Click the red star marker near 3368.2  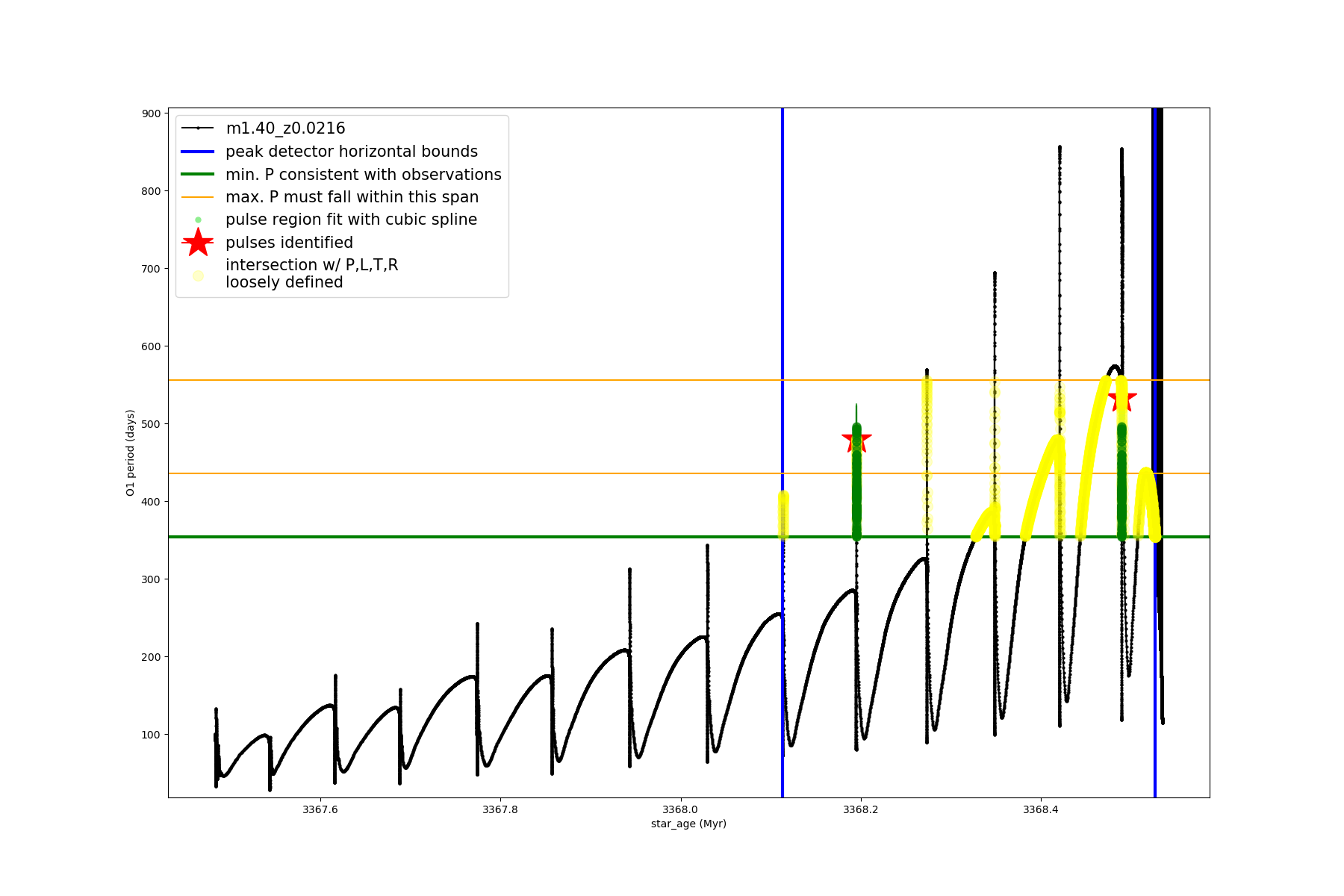pos(856,439)
